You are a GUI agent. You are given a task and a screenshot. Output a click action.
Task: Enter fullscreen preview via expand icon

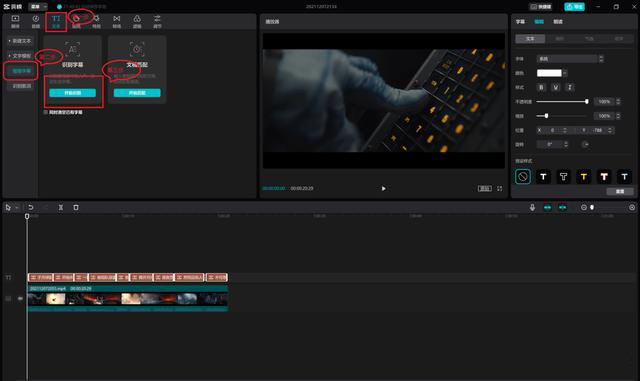[500, 188]
